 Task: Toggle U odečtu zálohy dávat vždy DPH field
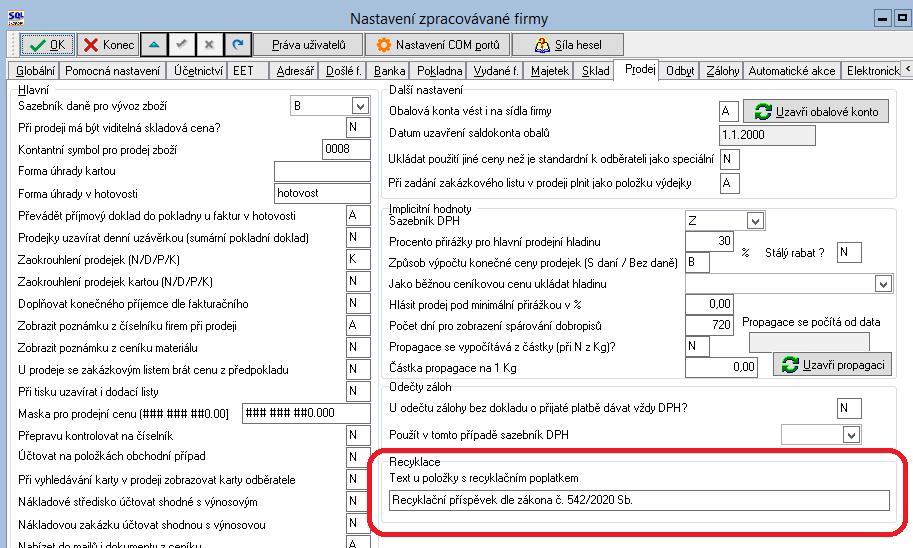(849, 409)
